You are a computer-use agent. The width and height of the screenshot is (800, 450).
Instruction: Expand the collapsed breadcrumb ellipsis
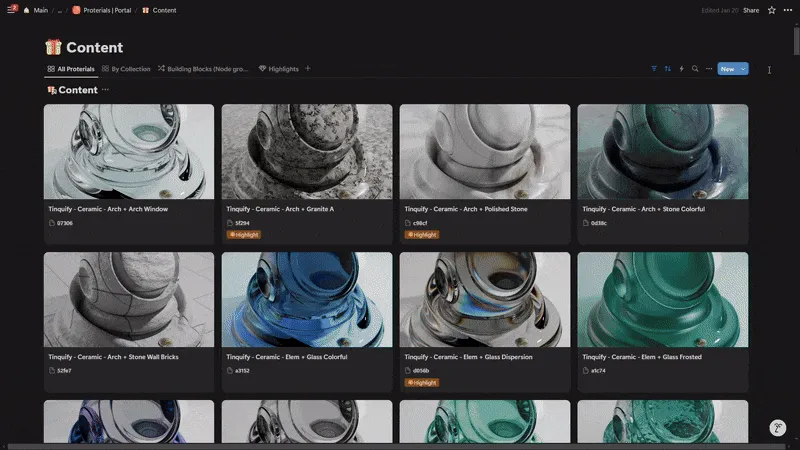[60, 10]
